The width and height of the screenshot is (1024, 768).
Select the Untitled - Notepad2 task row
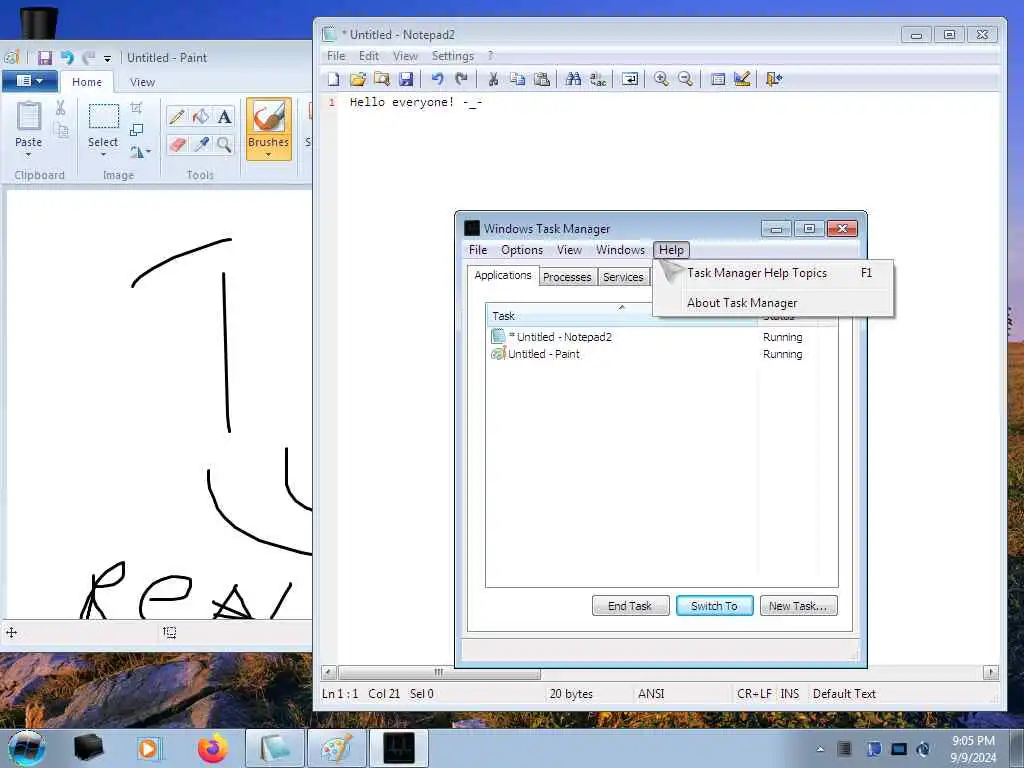click(x=662, y=337)
